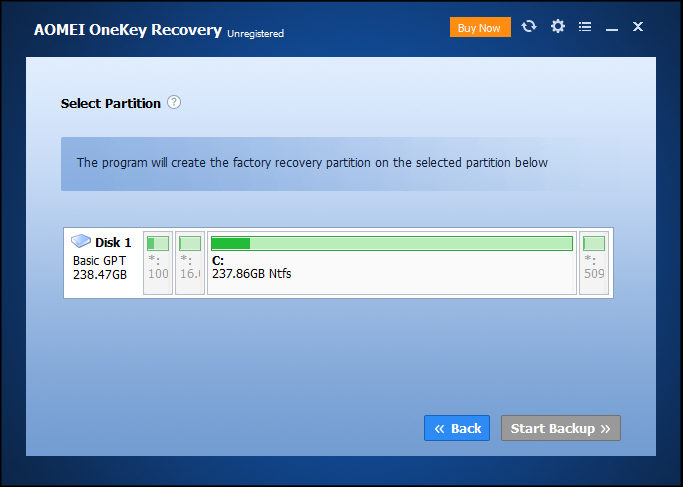This screenshot has width=683, height=487.
Task: Click the orange Buy Now button
Action: [480, 27]
